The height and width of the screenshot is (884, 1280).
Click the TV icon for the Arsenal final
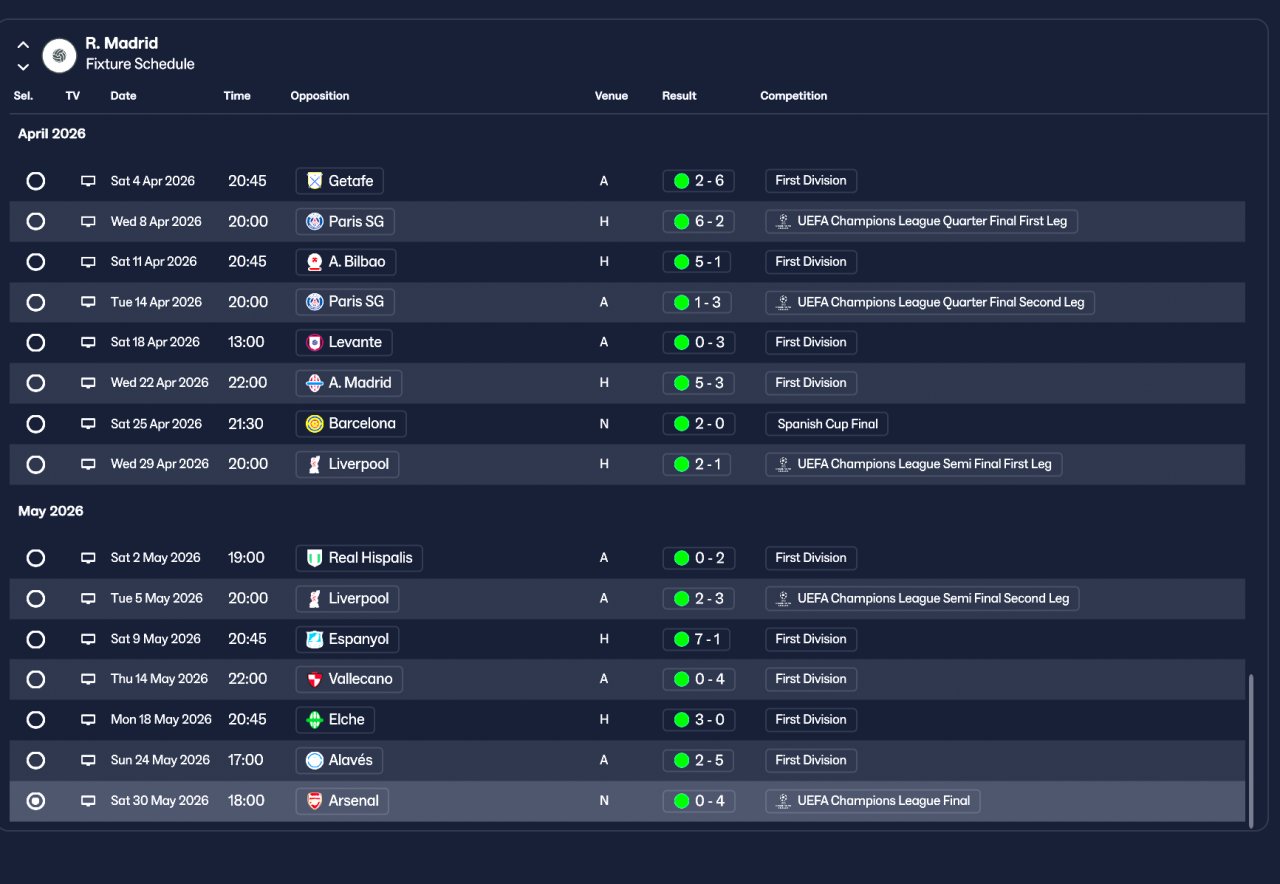[x=88, y=801]
